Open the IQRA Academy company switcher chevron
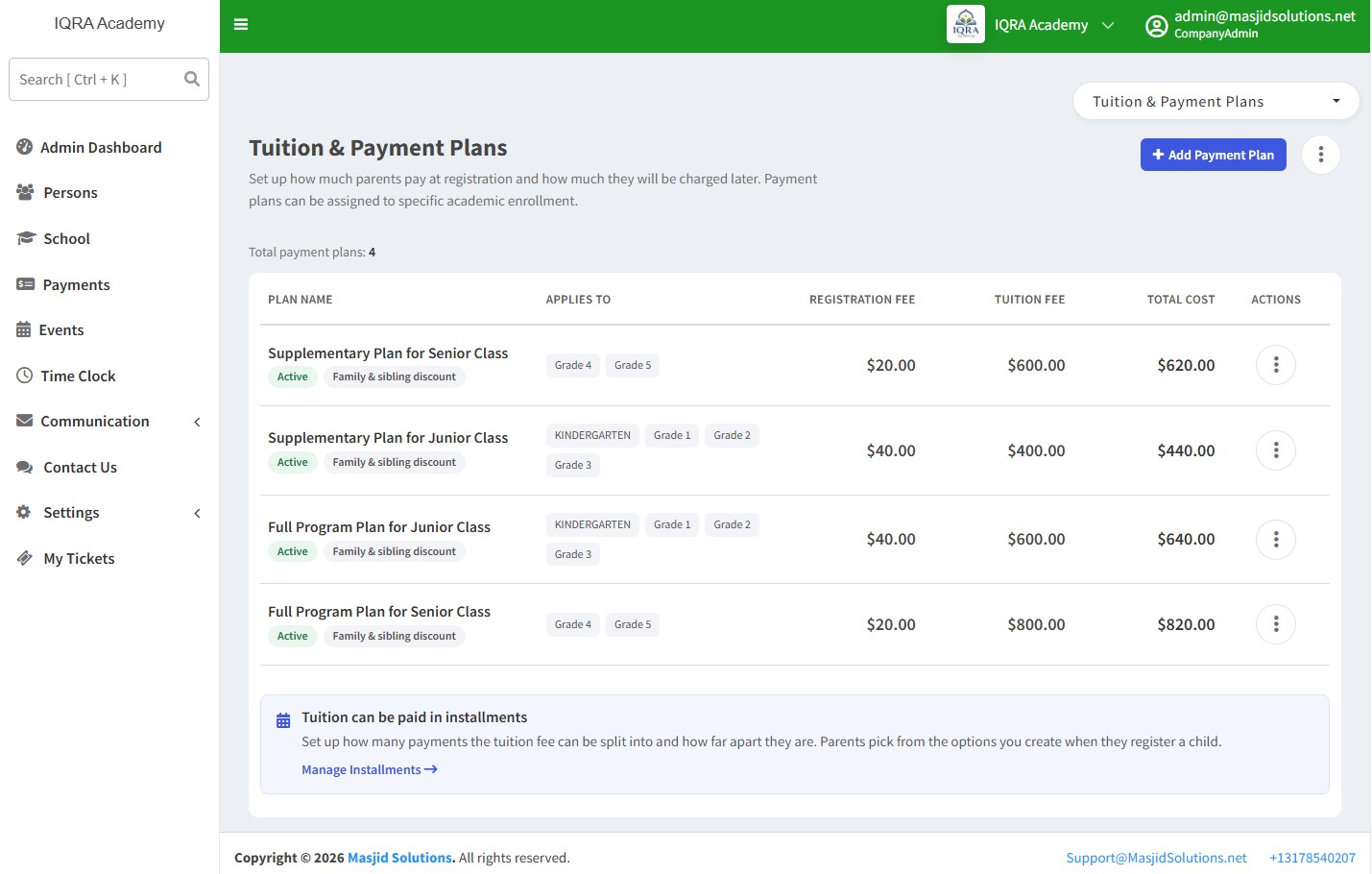 click(x=1108, y=25)
